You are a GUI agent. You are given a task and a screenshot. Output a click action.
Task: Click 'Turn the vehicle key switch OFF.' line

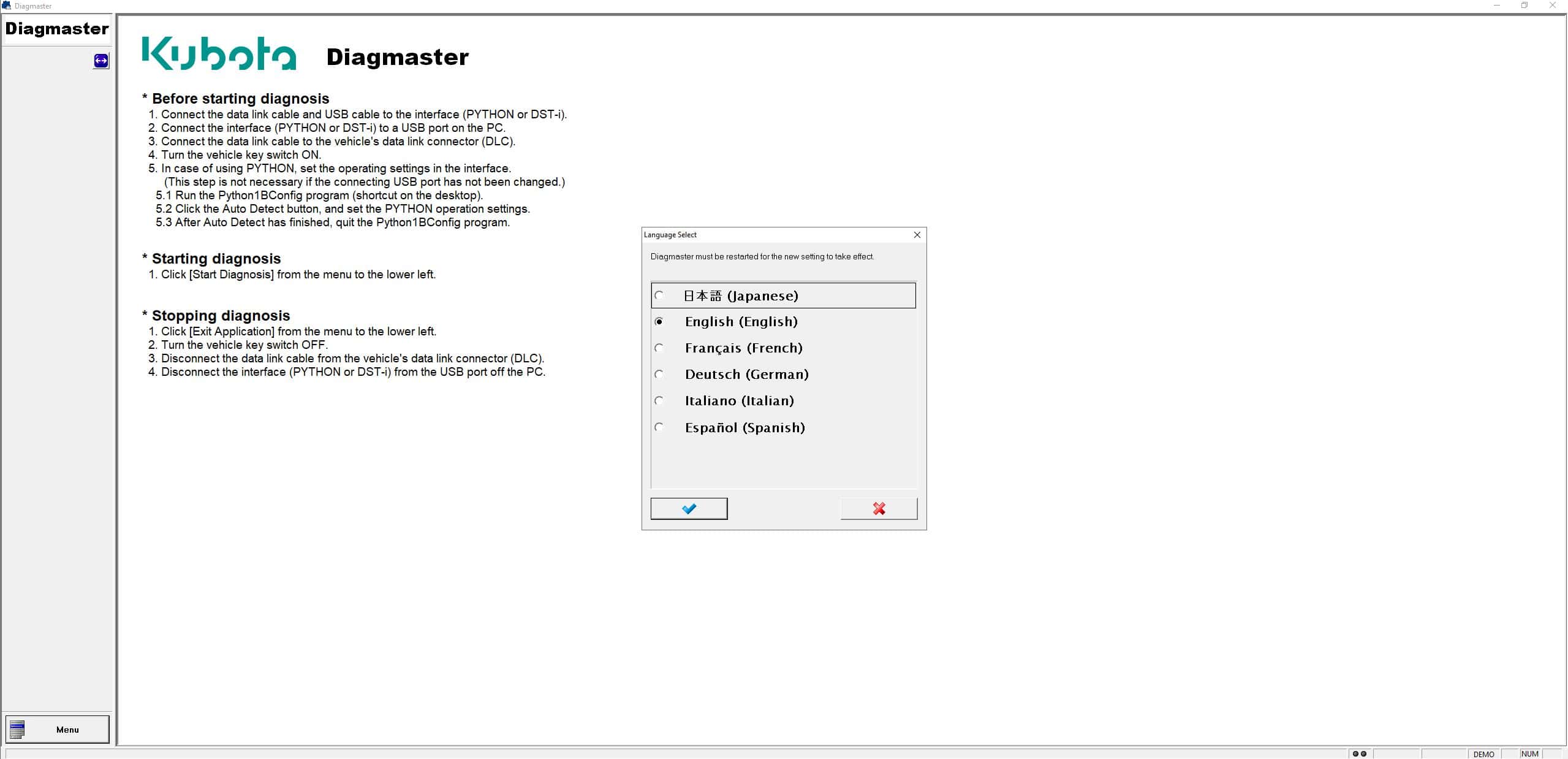pos(238,345)
